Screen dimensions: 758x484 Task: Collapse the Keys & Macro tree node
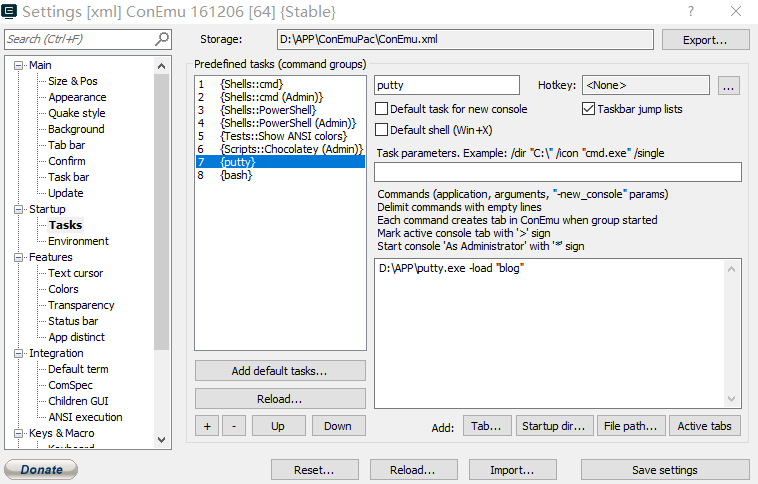click(18, 433)
